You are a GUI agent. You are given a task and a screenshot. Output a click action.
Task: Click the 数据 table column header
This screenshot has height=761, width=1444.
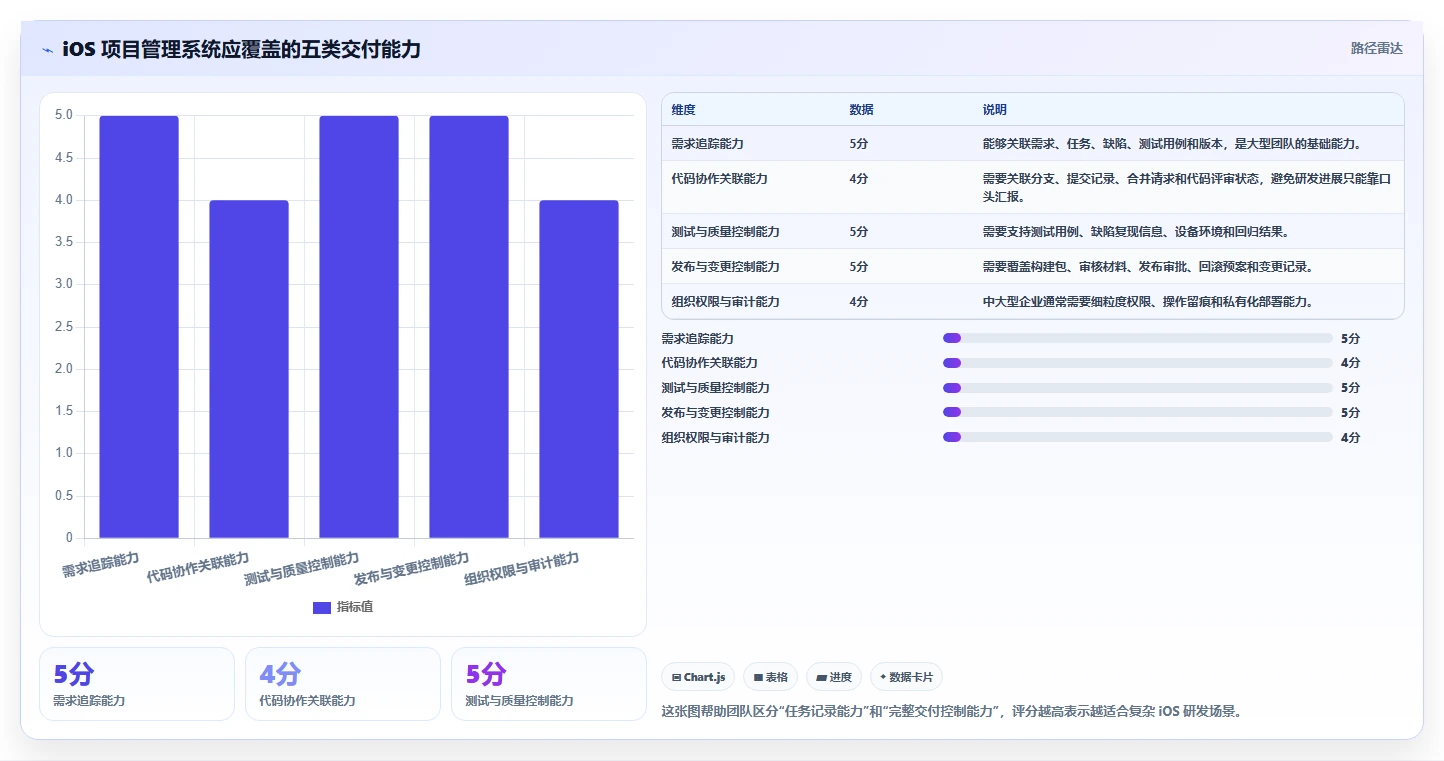click(x=862, y=110)
